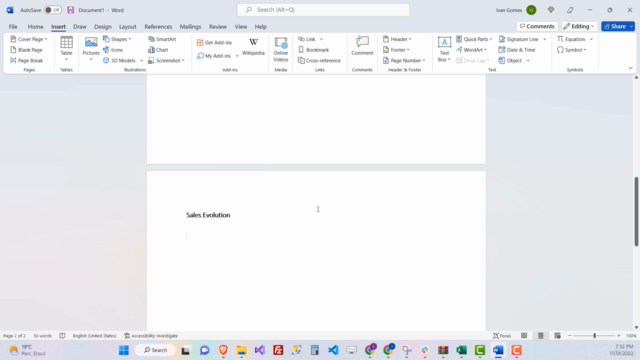Click Accessibility: Investigate in status bar
640x360 pixels.
151,336
